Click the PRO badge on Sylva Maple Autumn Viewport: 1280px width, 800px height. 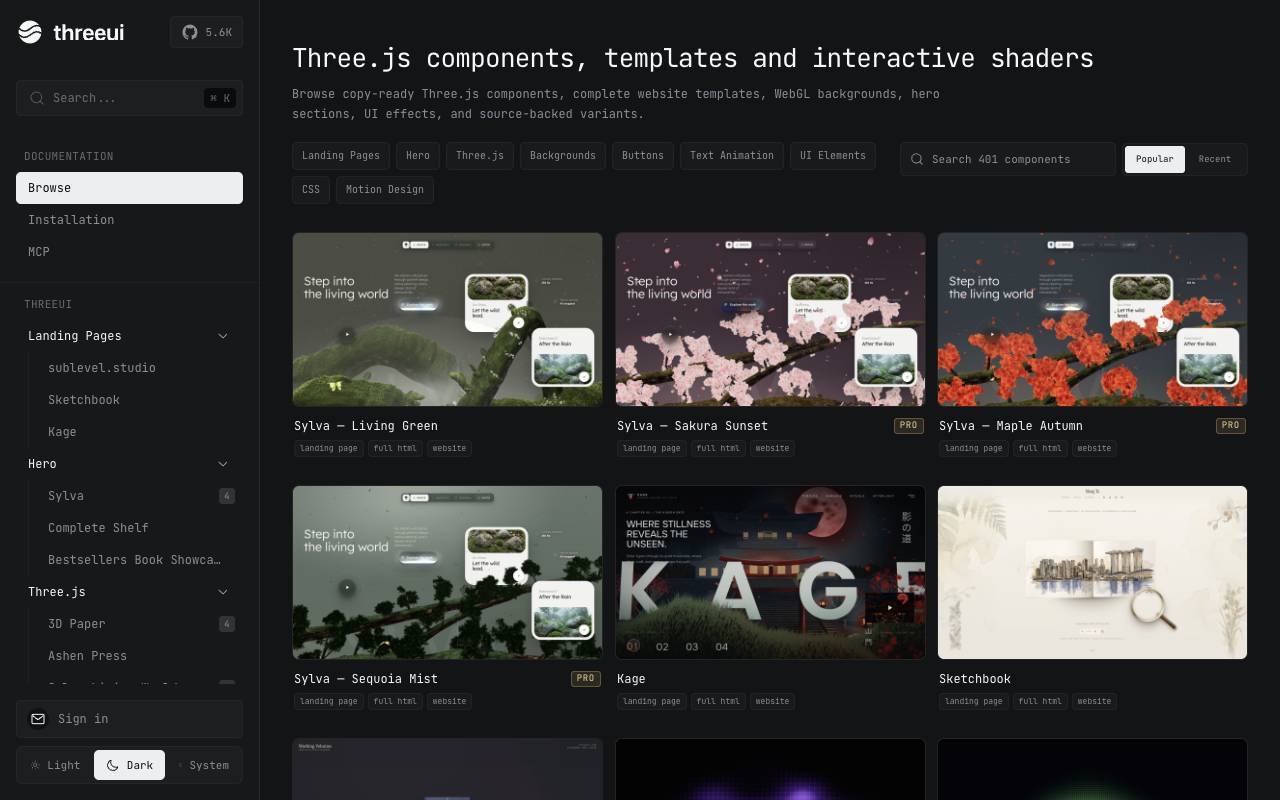[x=1231, y=426]
